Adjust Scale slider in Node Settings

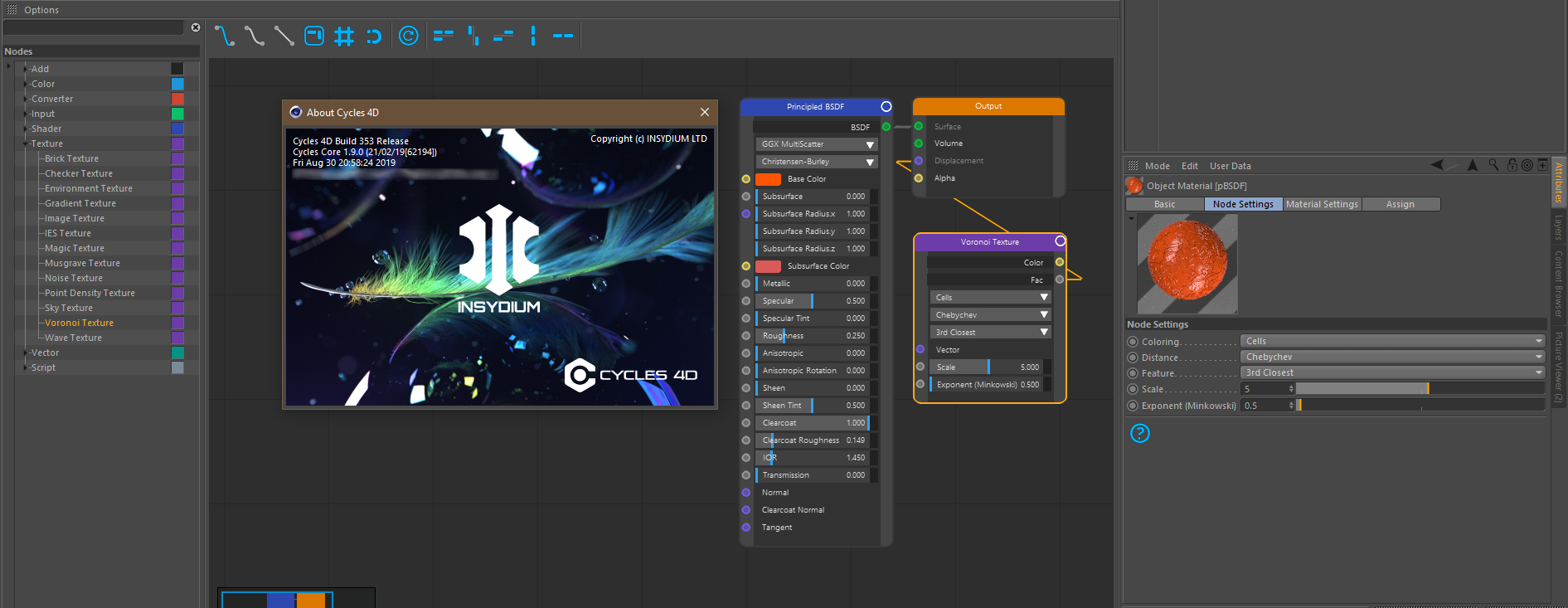(x=1420, y=388)
